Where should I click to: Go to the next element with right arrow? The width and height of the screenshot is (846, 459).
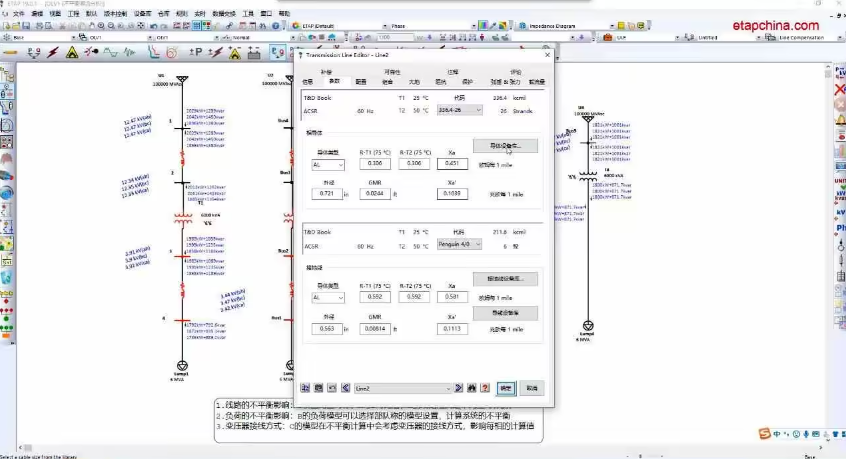457,387
